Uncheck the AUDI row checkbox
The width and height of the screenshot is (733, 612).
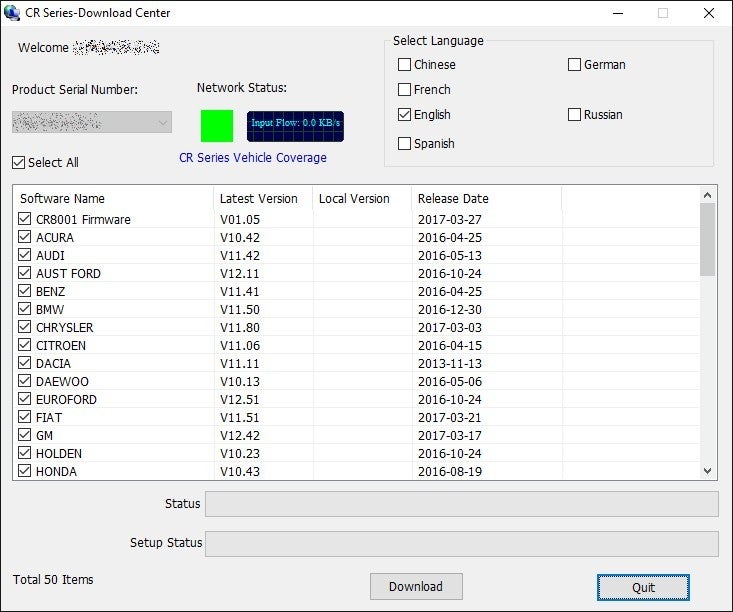pyautogui.click(x=24, y=255)
